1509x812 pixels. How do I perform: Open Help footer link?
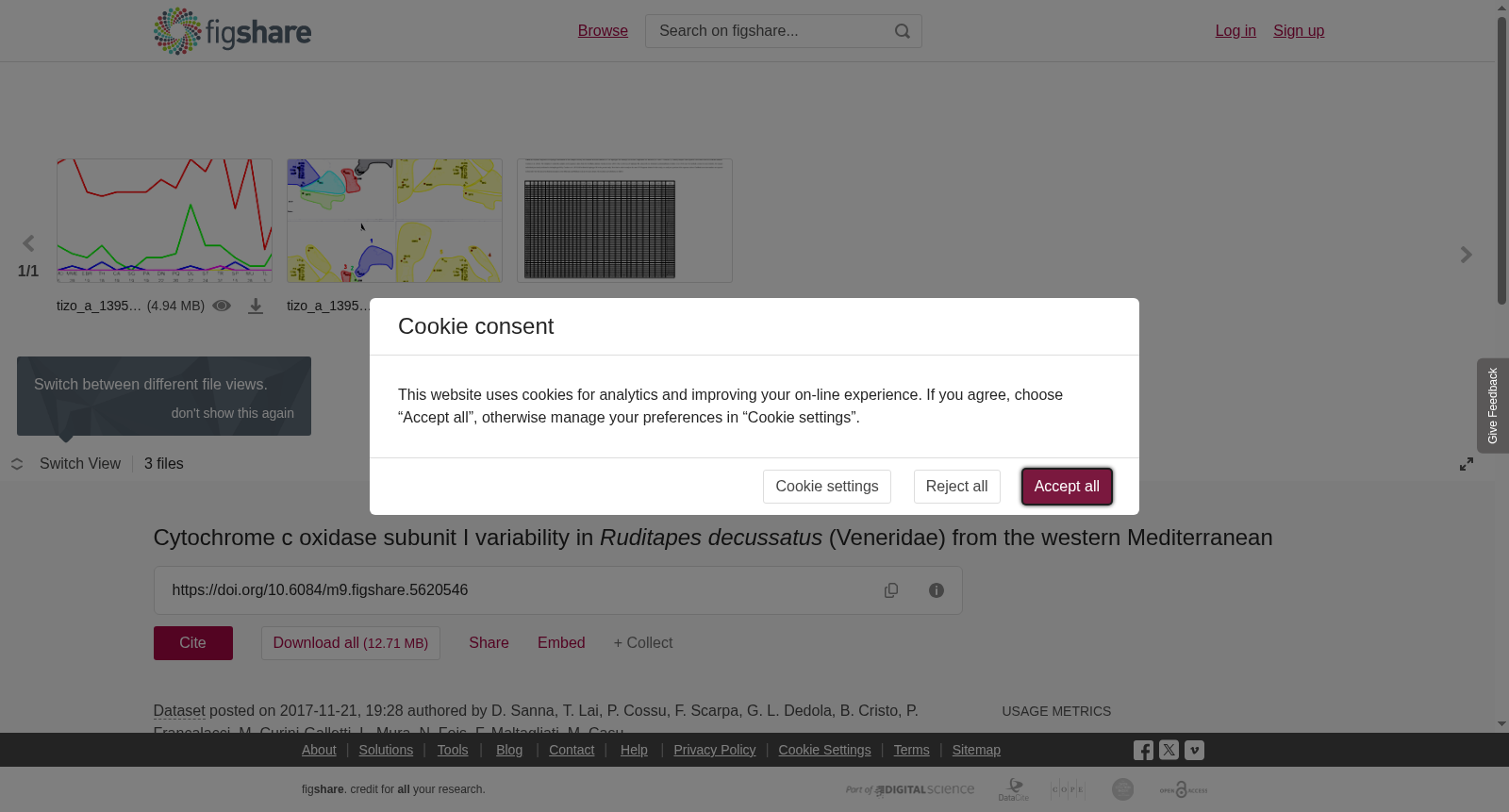click(634, 750)
